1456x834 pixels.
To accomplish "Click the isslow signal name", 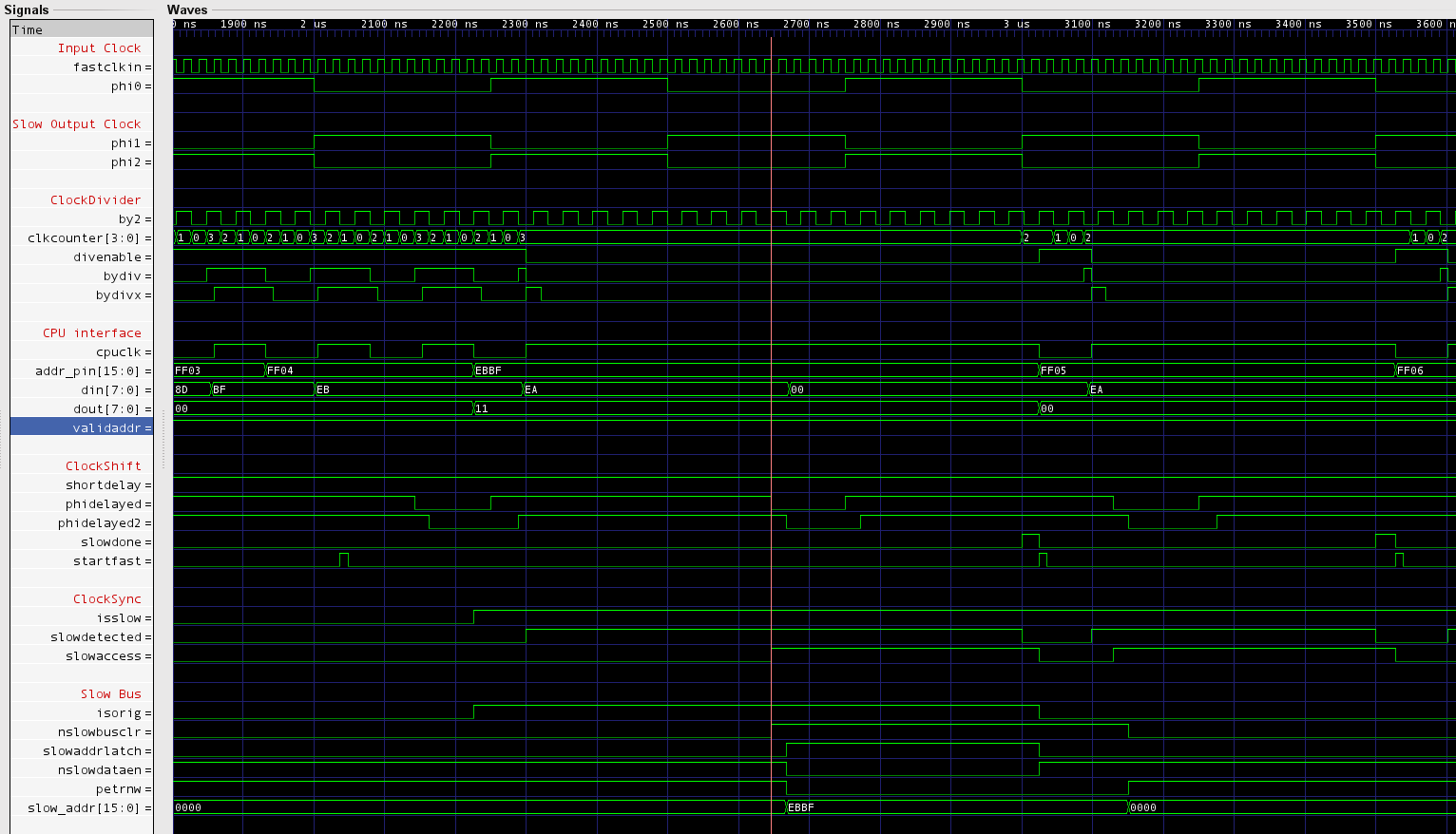I will 119,618.
